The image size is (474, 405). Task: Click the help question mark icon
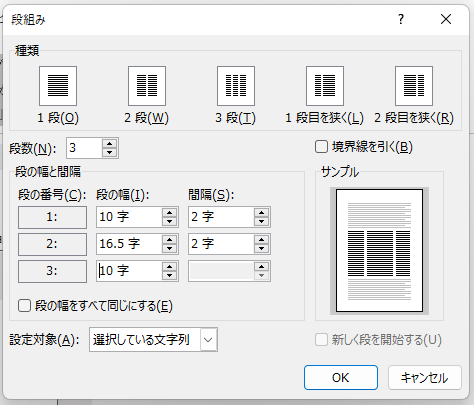click(401, 19)
